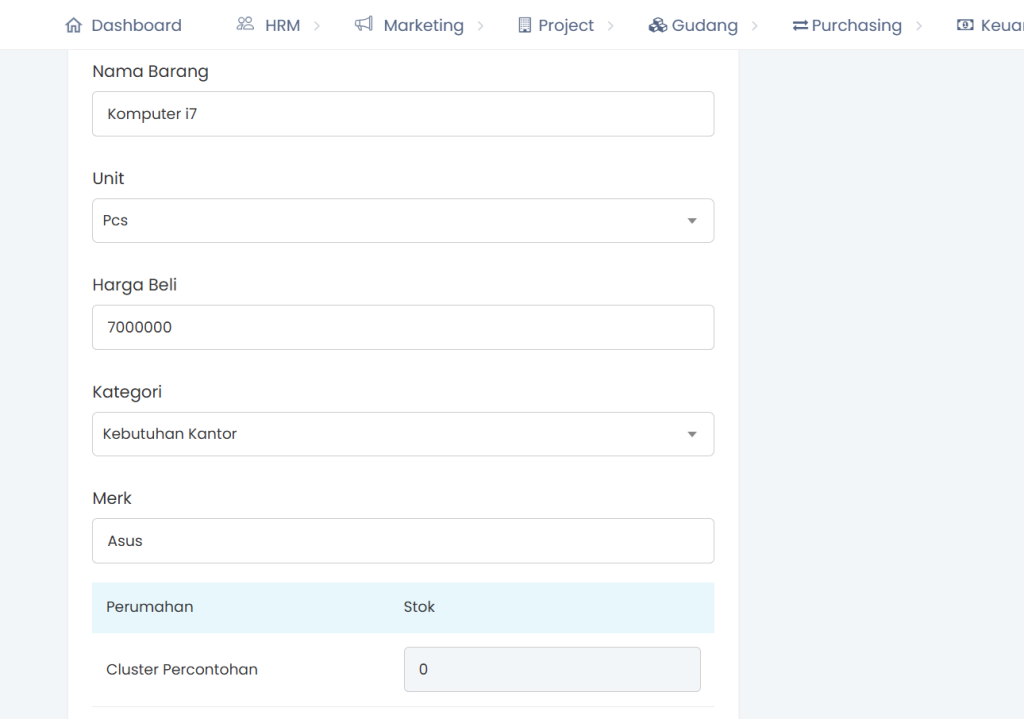The height and width of the screenshot is (719, 1024).
Task: Click the Marketing megaphone icon
Action: (364, 24)
